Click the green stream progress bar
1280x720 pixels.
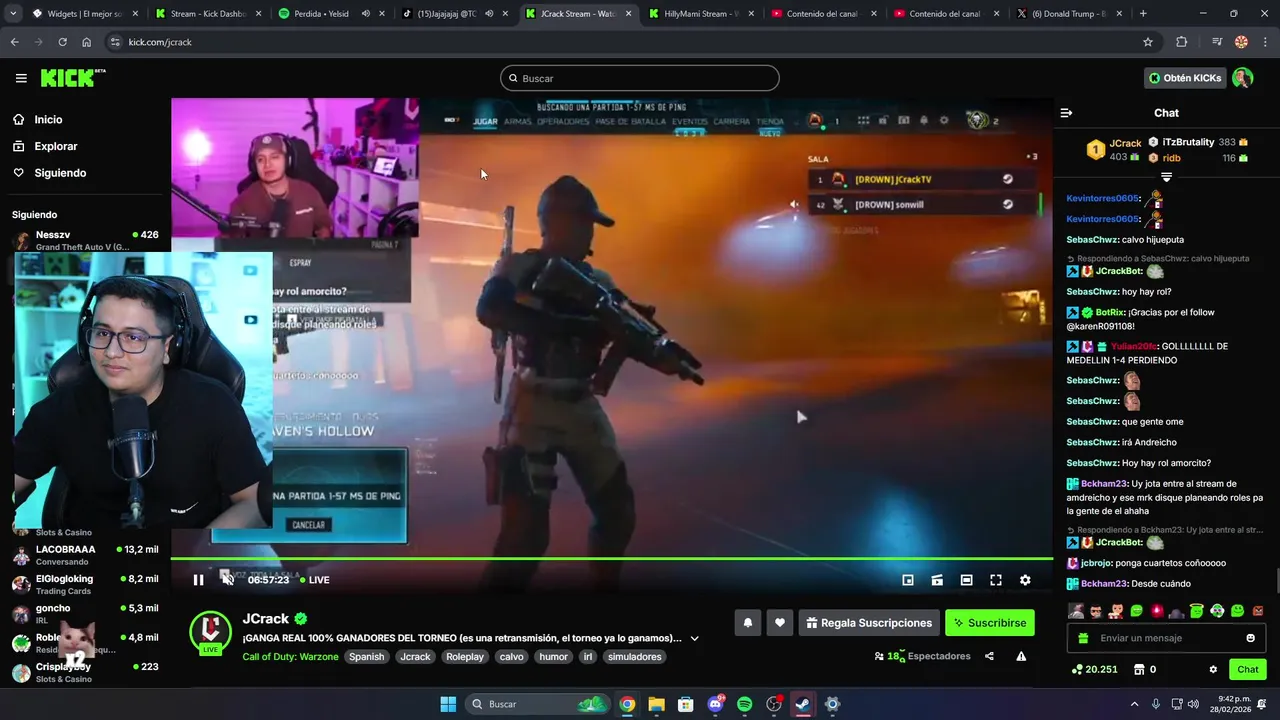[x=612, y=559]
